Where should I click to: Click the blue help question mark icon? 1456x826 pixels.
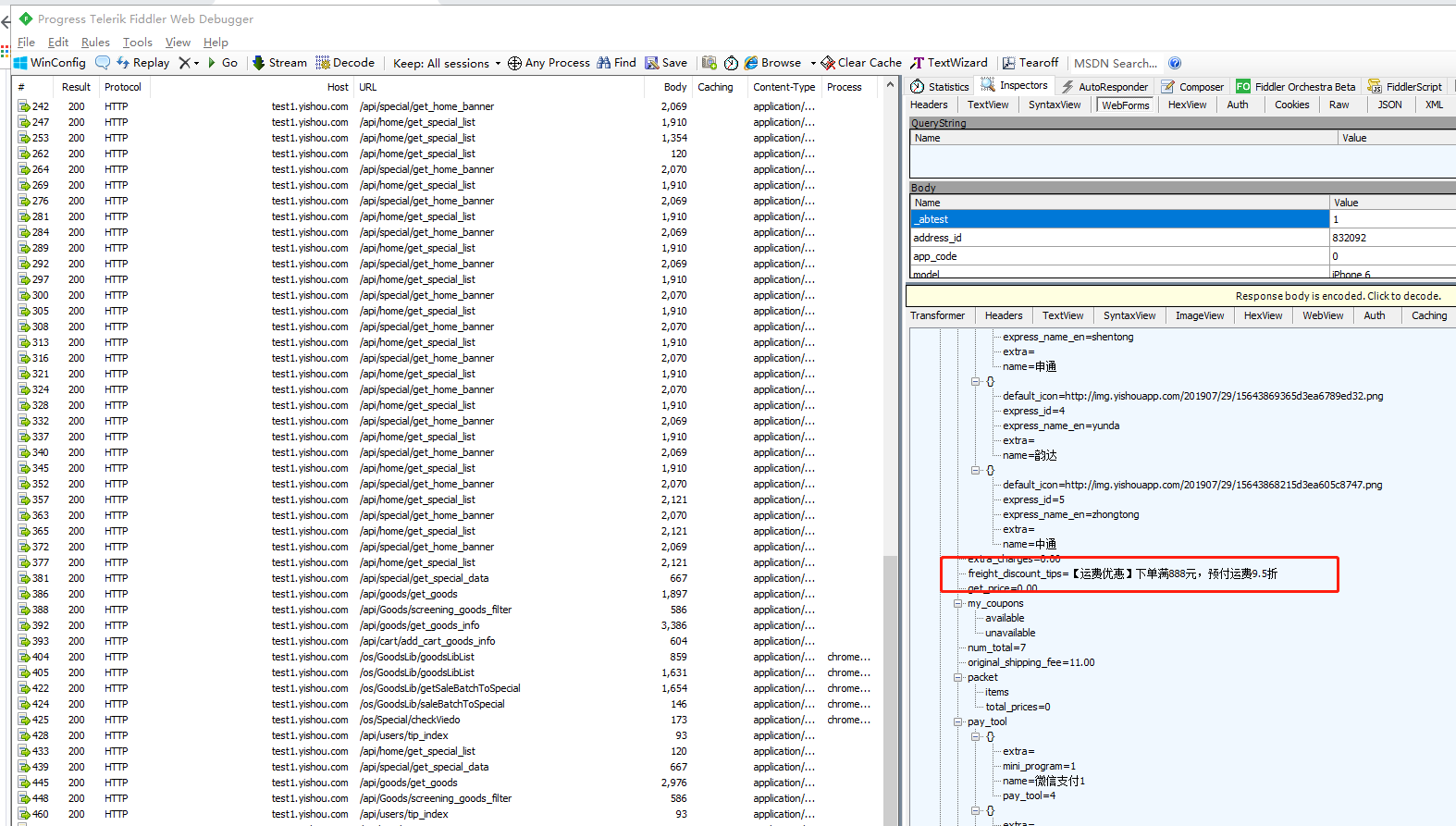tap(1175, 63)
